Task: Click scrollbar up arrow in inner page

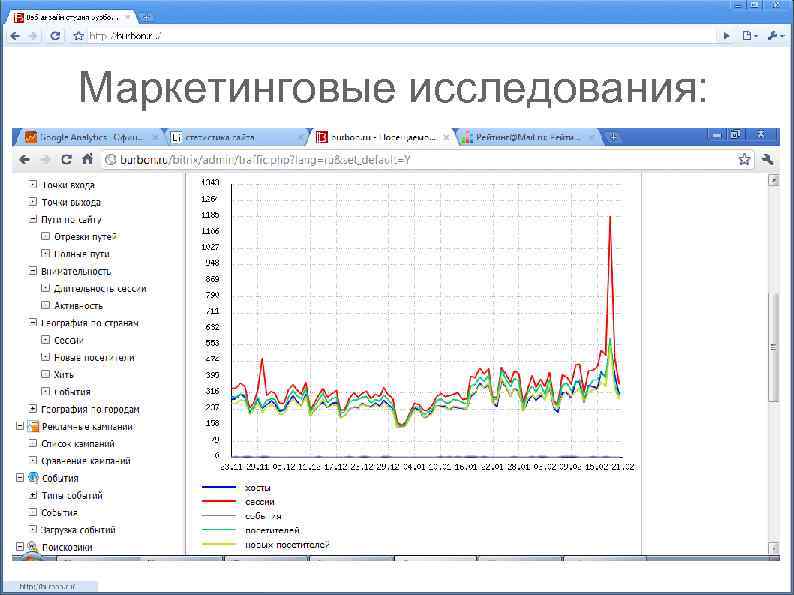Action: 773,180
